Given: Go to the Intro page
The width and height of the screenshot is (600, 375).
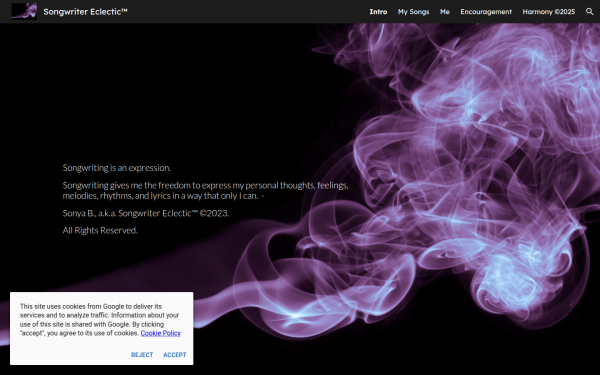Looking at the screenshot, I should [378, 12].
